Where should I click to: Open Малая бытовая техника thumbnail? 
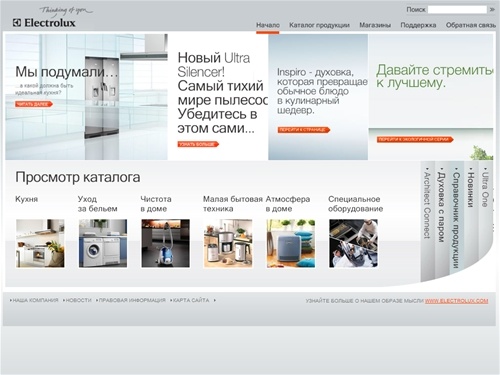[228, 243]
